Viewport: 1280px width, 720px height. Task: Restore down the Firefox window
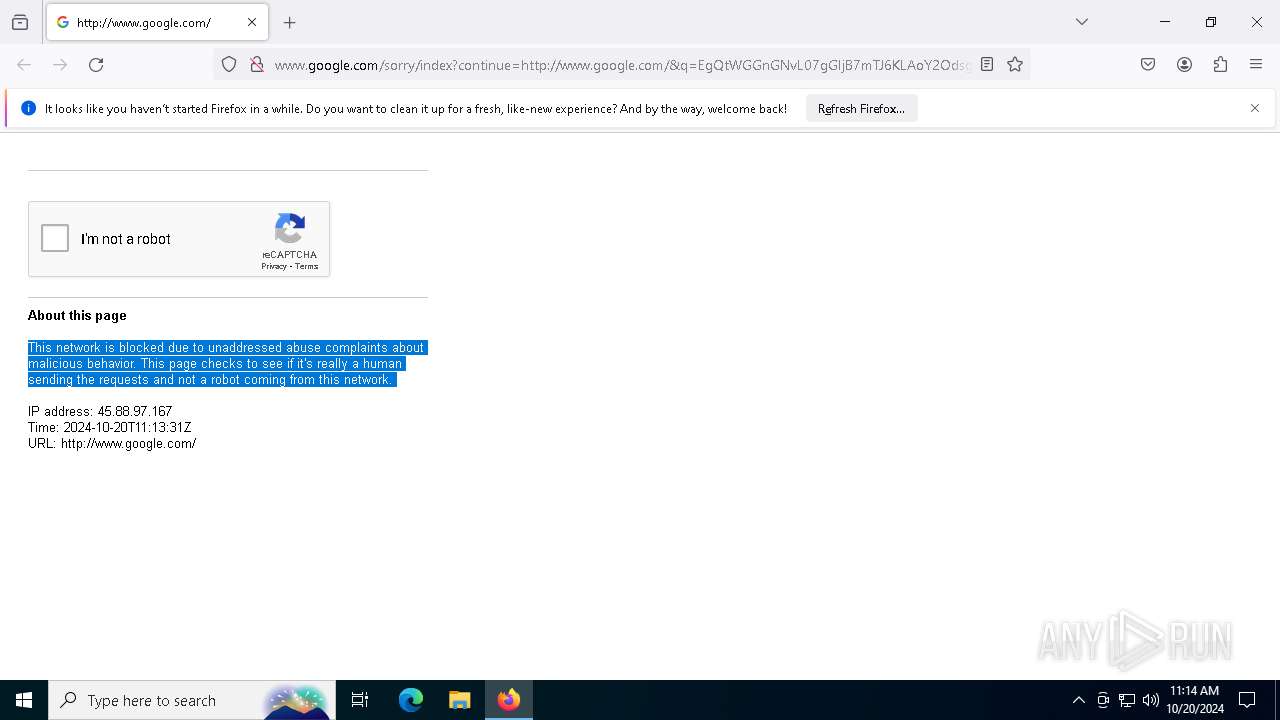1211,22
